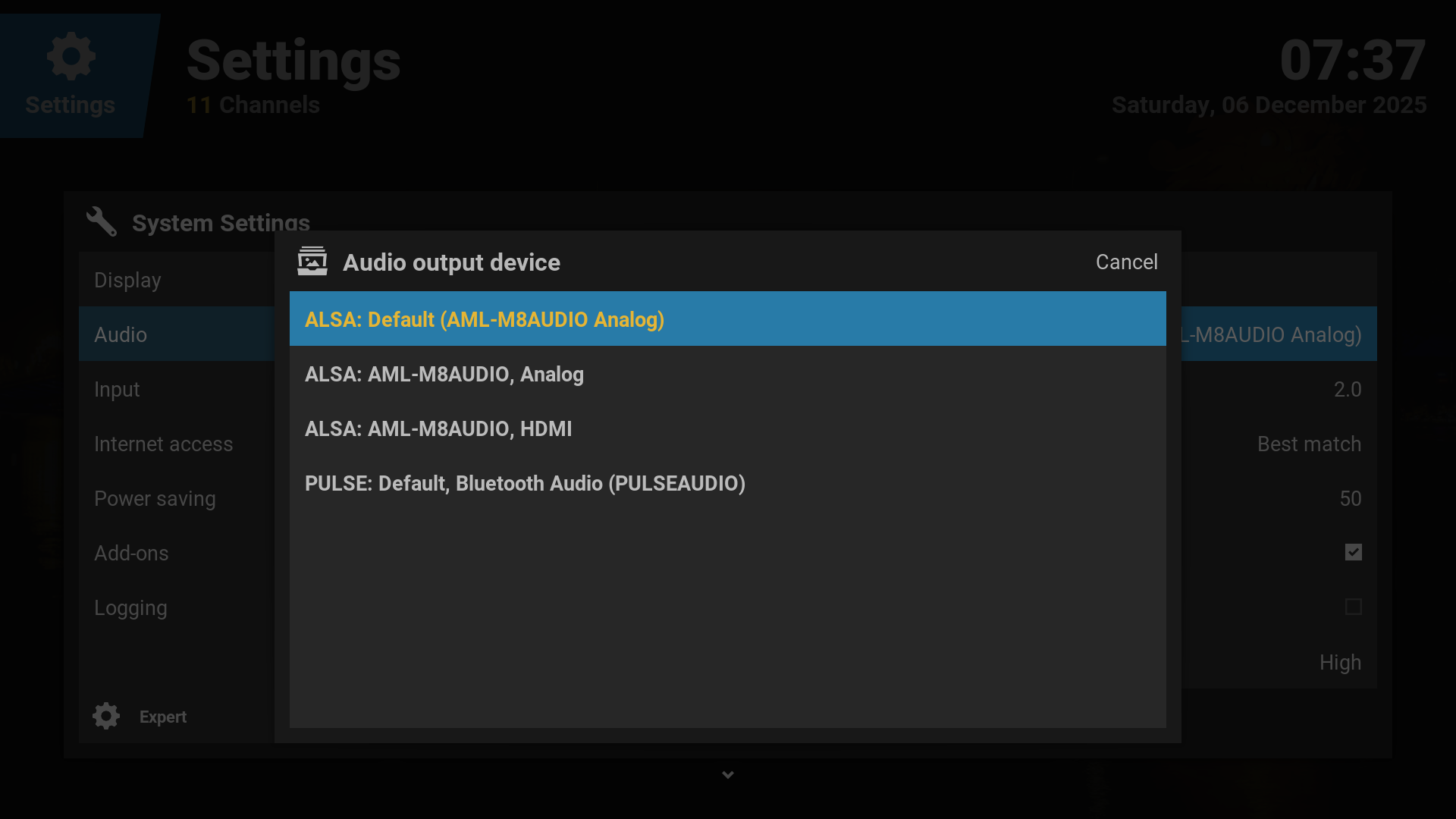Viewport: 1456px width, 819px height.
Task: Open the High quality setting dropdown
Action: coord(1339,662)
